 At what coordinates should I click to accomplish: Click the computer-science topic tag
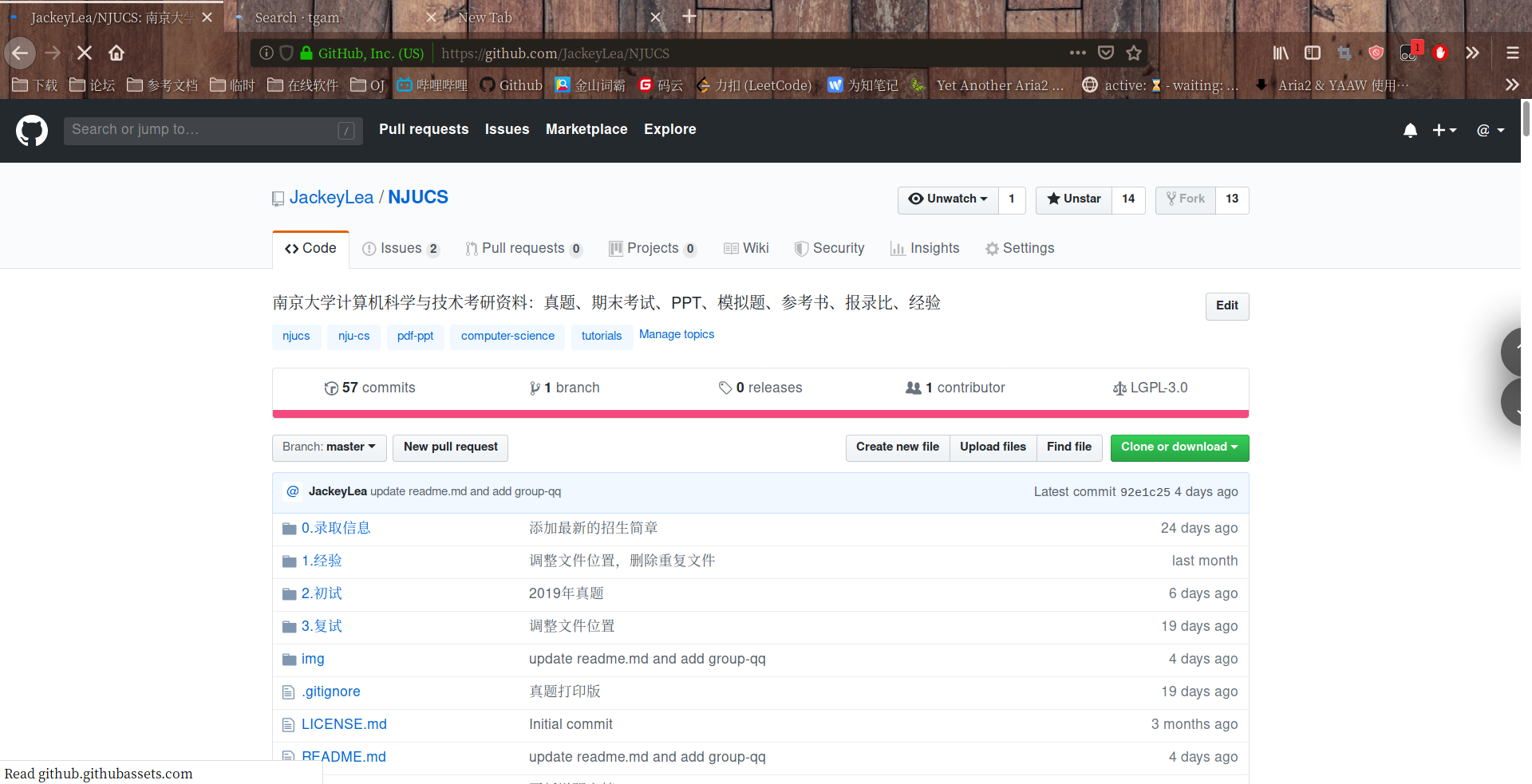click(507, 337)
